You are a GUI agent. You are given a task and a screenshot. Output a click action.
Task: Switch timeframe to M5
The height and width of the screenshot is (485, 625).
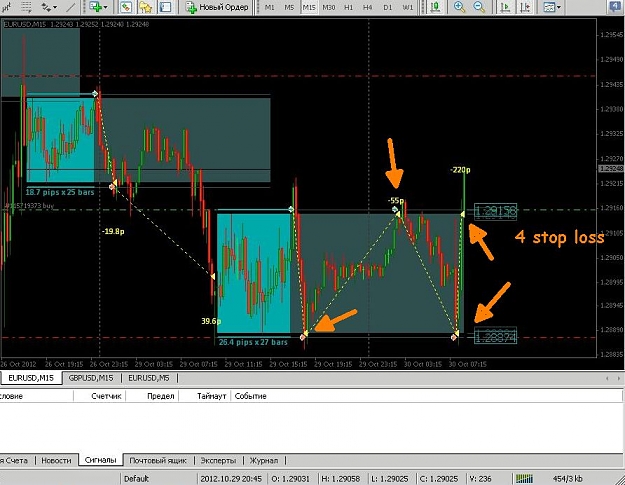[289, 7]
